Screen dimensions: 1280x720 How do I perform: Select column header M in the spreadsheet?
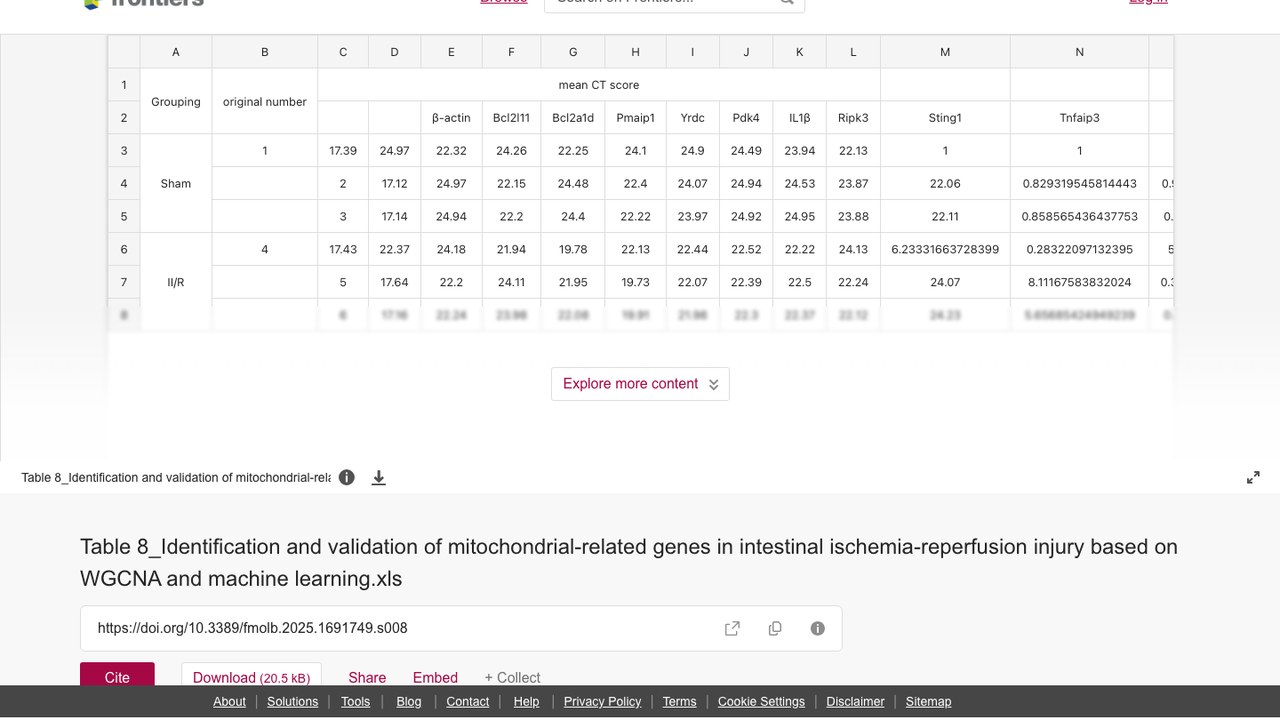(945, 52)
